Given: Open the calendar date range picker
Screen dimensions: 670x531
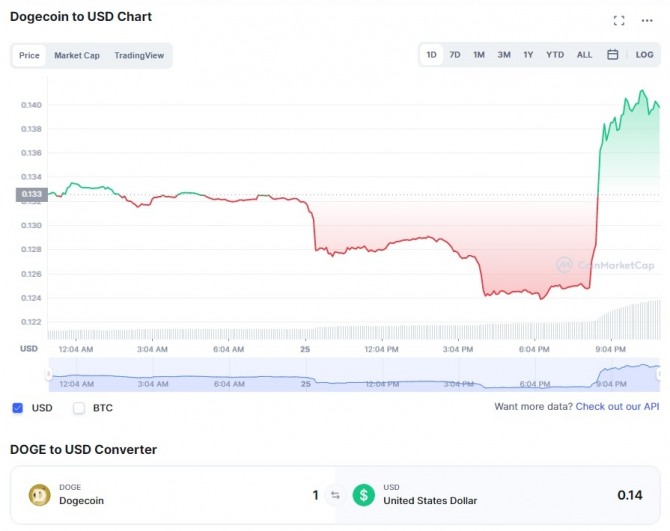Looking at the screenshot, I should click(612, 55).
